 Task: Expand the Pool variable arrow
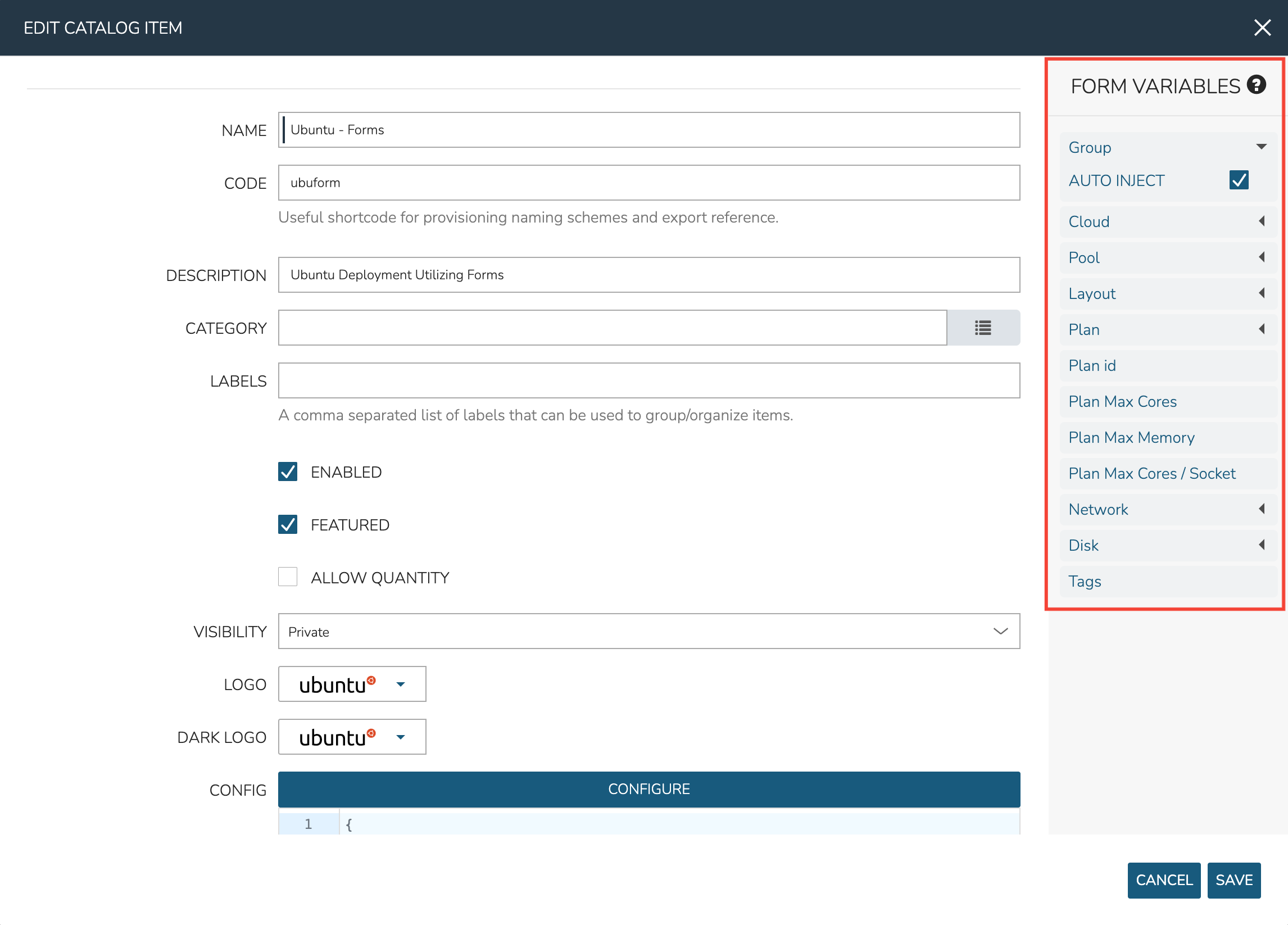(1262, 257)
